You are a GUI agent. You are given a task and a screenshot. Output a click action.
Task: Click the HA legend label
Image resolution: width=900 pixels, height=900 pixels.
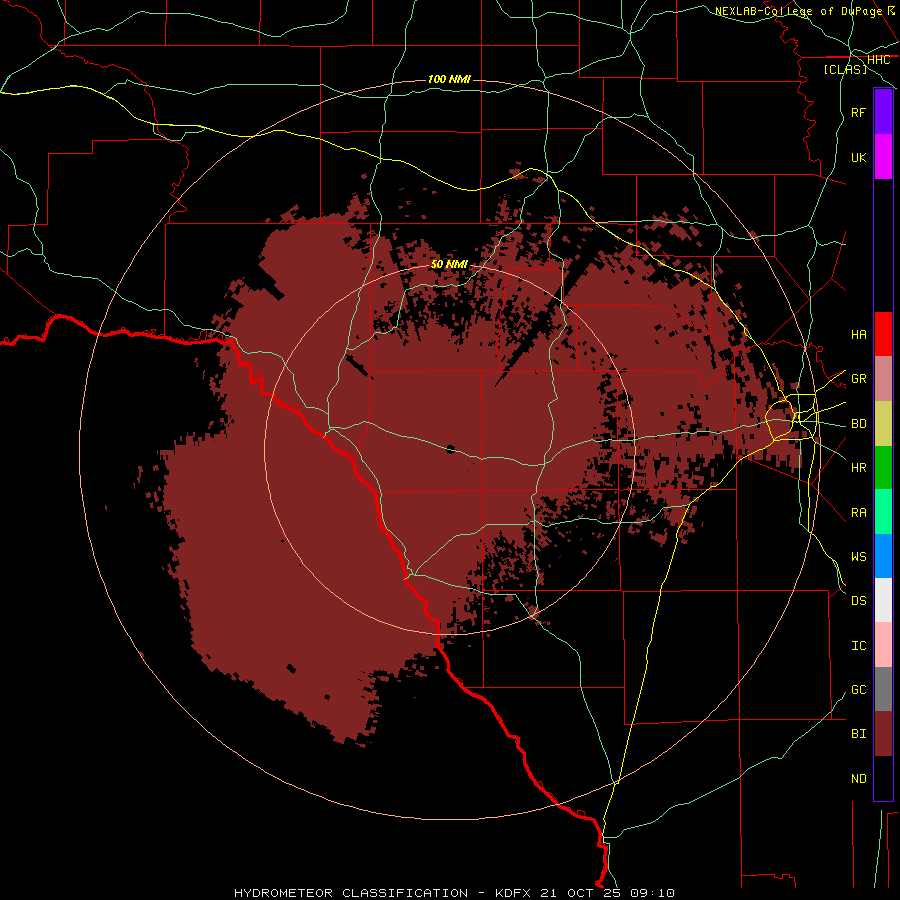pos(858,335)
